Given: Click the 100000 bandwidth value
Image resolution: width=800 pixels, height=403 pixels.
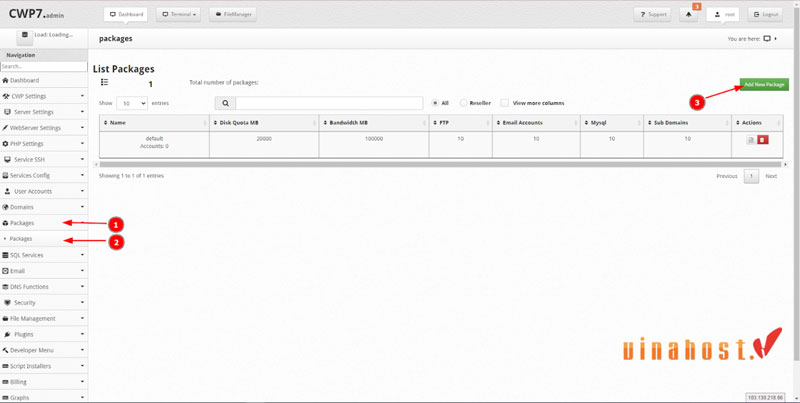Looking at the screenshot, I should pyautogui.click(x=374, y=139).
